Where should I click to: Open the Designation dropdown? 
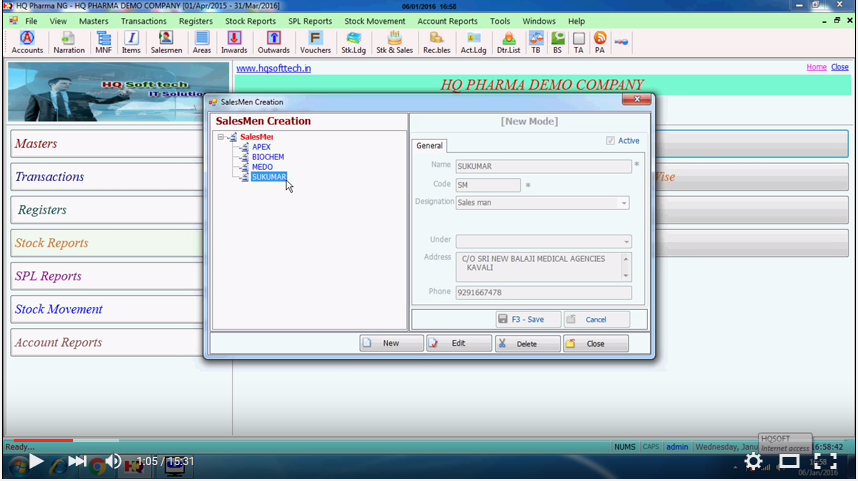pyautogui.click(x=624, y=203)
